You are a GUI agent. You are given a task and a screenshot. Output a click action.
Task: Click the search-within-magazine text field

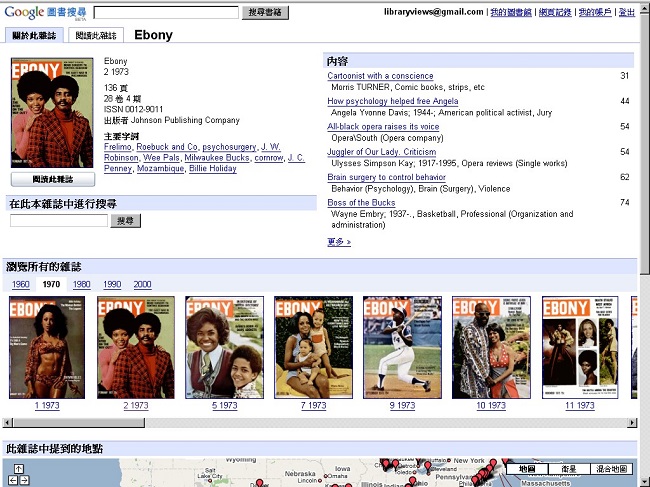59,220
